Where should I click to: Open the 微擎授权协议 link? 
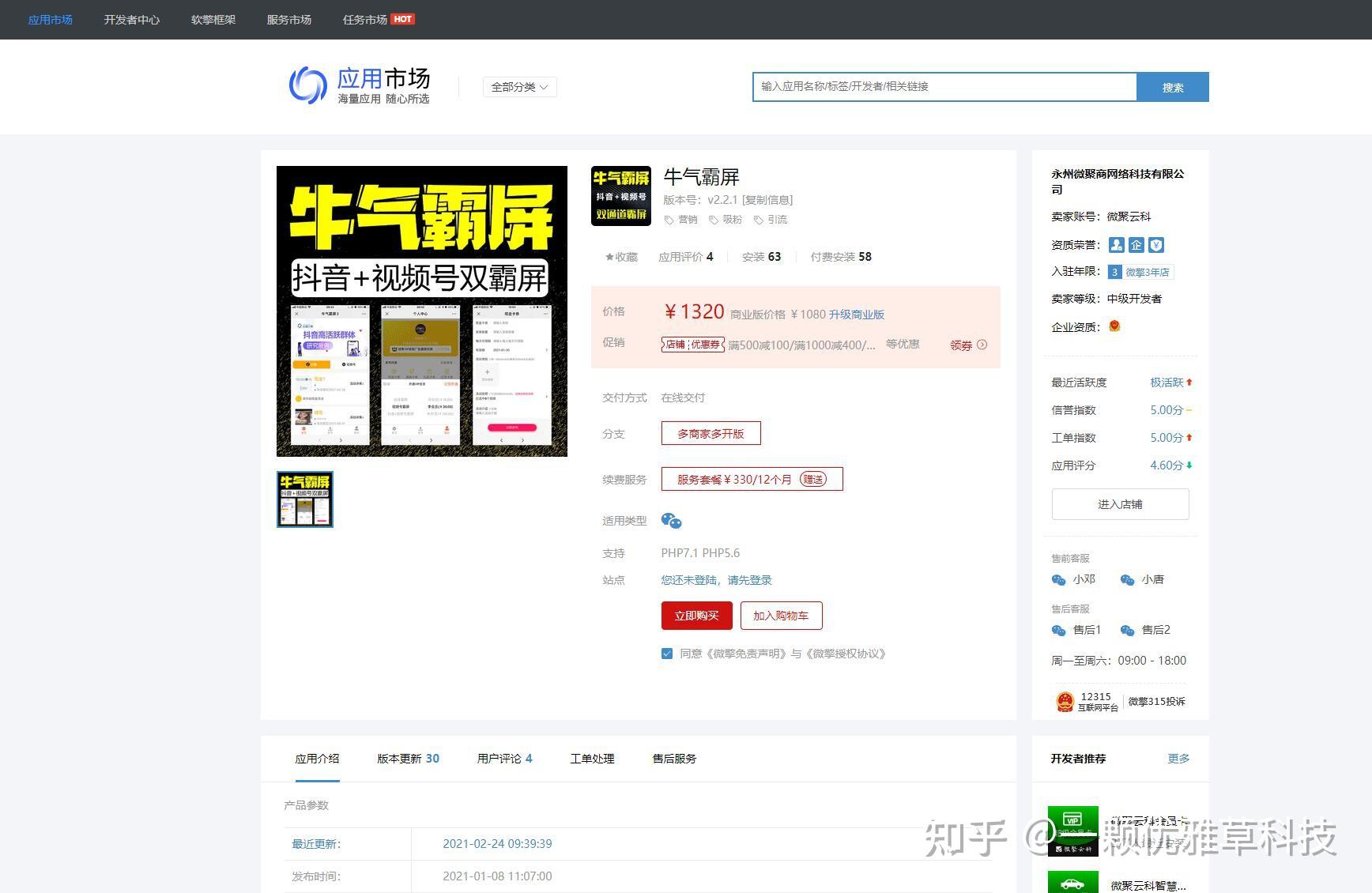tap(847, 654)
